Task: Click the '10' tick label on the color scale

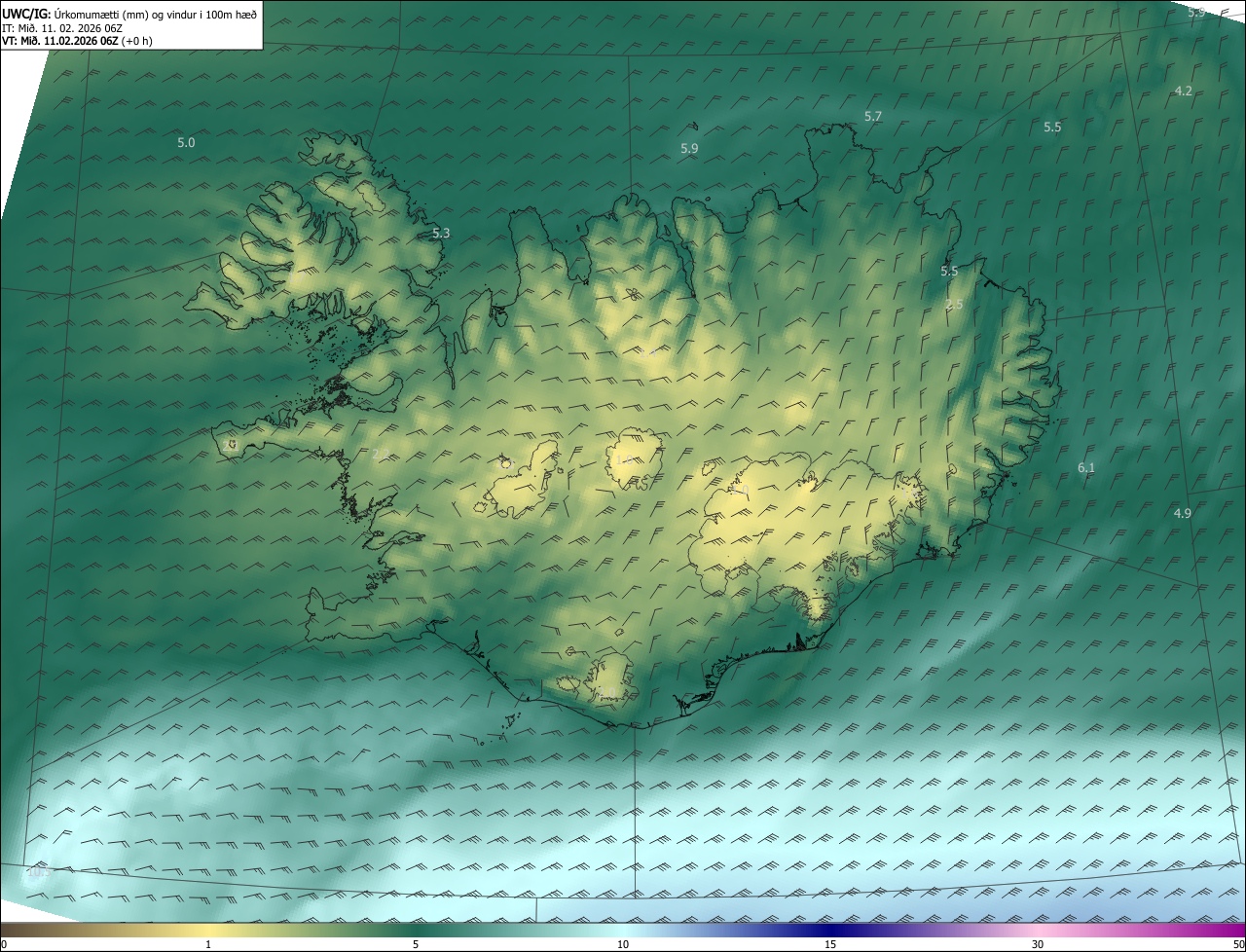Action: 623,944
